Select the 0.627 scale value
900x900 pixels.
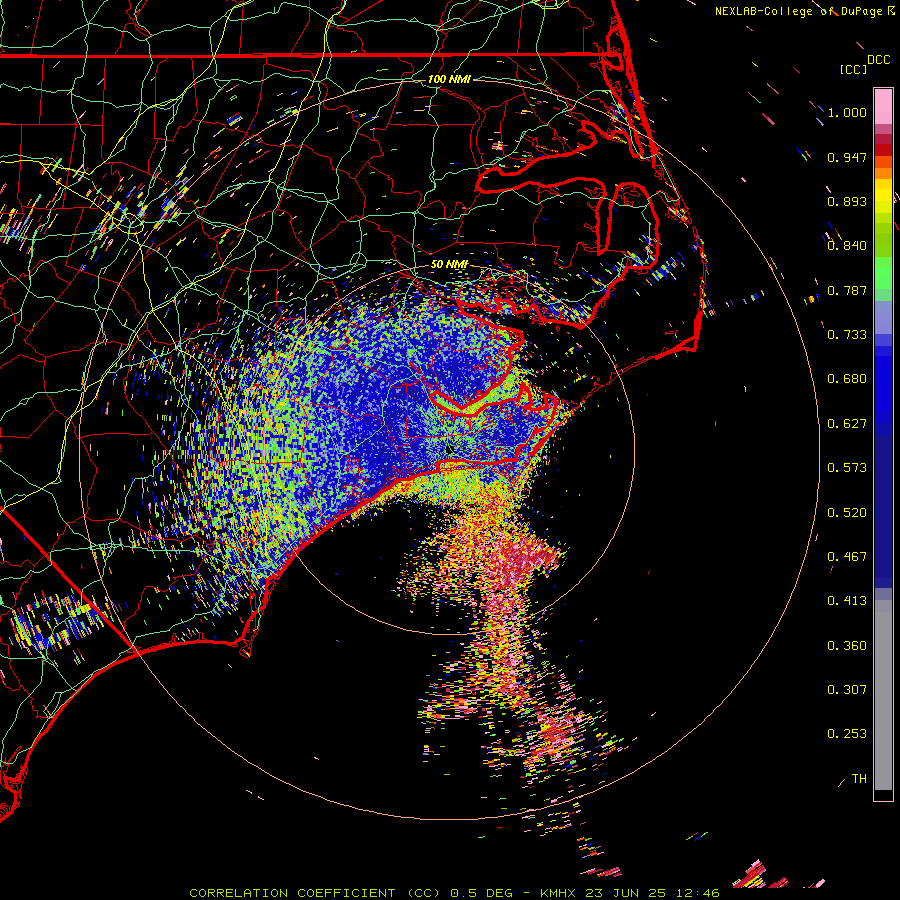[x=847, y=424]
